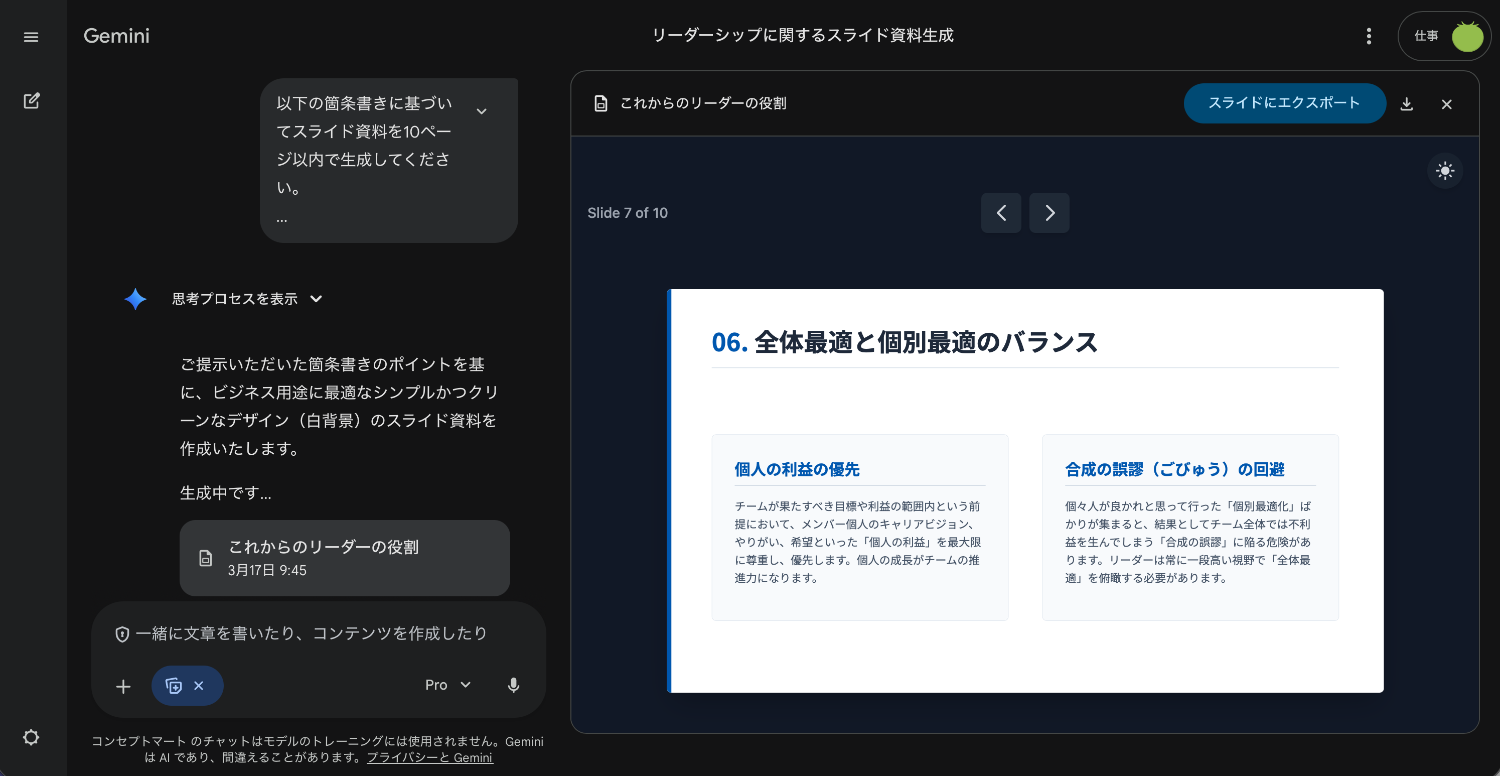1500x776 pixels.
Task: Expand the collapsed user prompt message
Action: 481,111
